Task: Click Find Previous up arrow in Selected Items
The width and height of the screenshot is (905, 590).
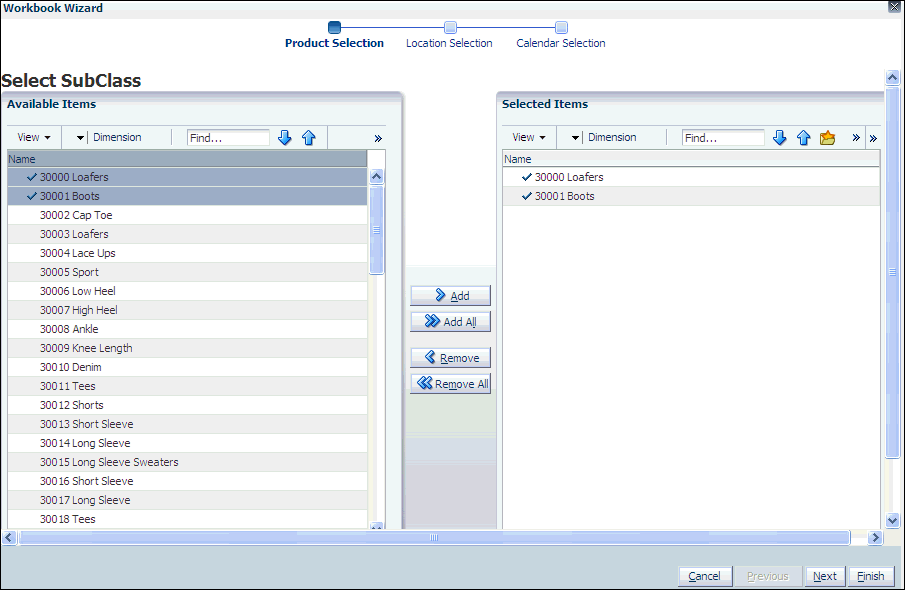Action: point(803,137)
